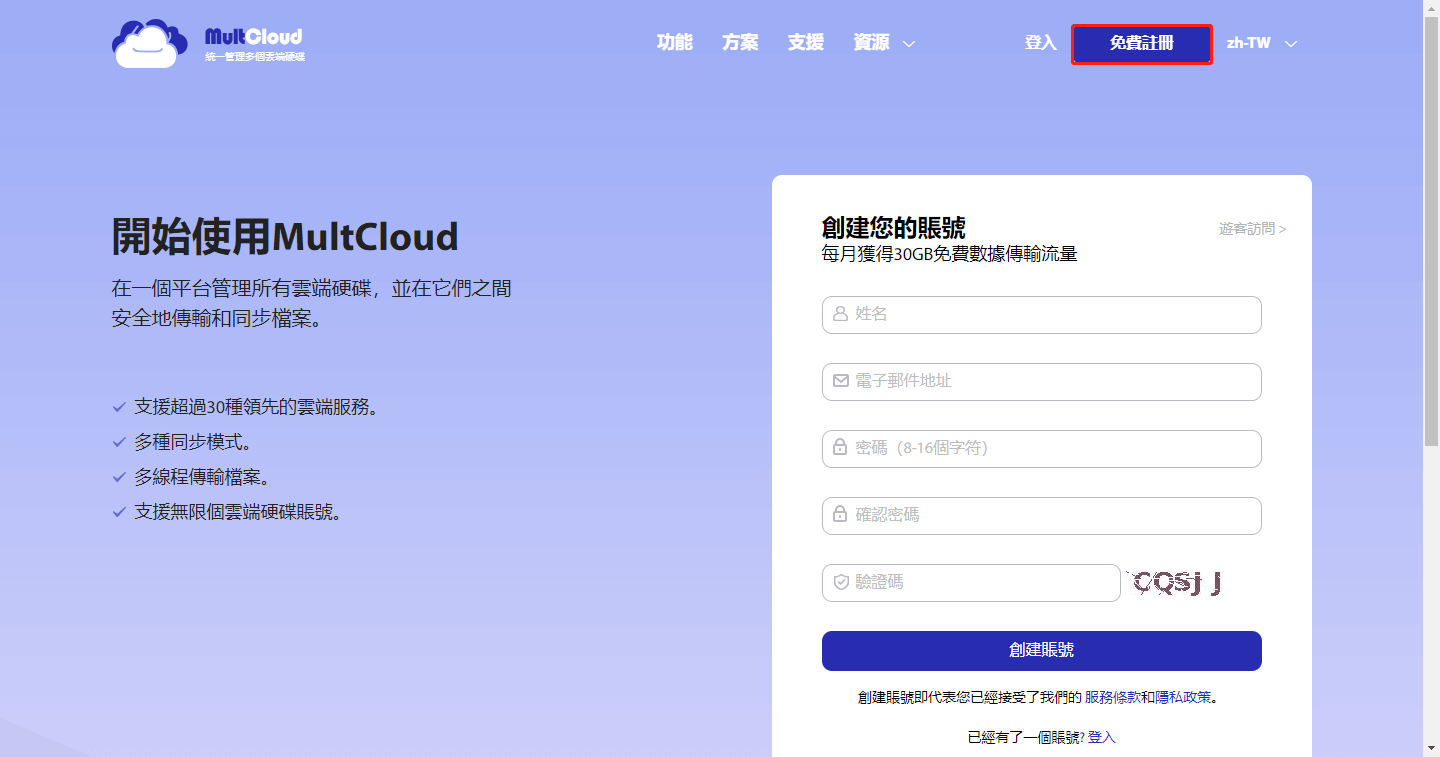Viewport: 1440px width, 757px height.
Task: Click the text 支援無限個雲端硬碟賬號。
Action: tap(239, 512)
